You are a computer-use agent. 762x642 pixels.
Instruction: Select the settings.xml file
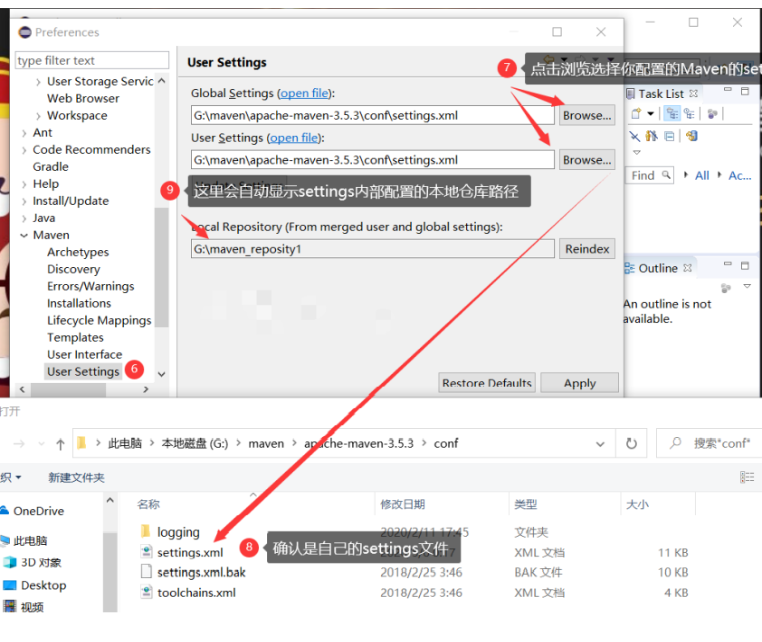[x=190, y=553]
